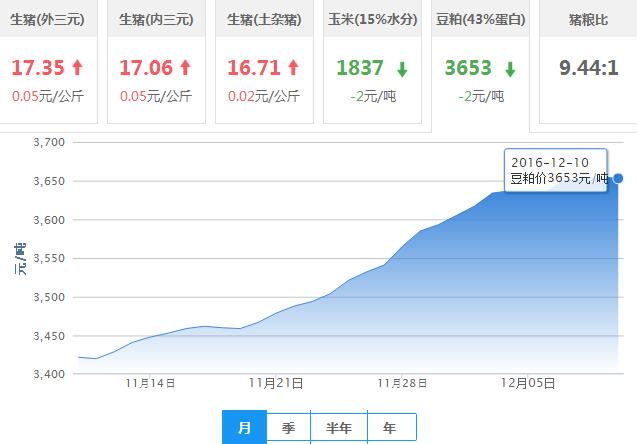Image resolution: width=637 pixels, height=444 pixels.
Task: Click the 3,400 y-axis label
Action: (x=49, y=374)
